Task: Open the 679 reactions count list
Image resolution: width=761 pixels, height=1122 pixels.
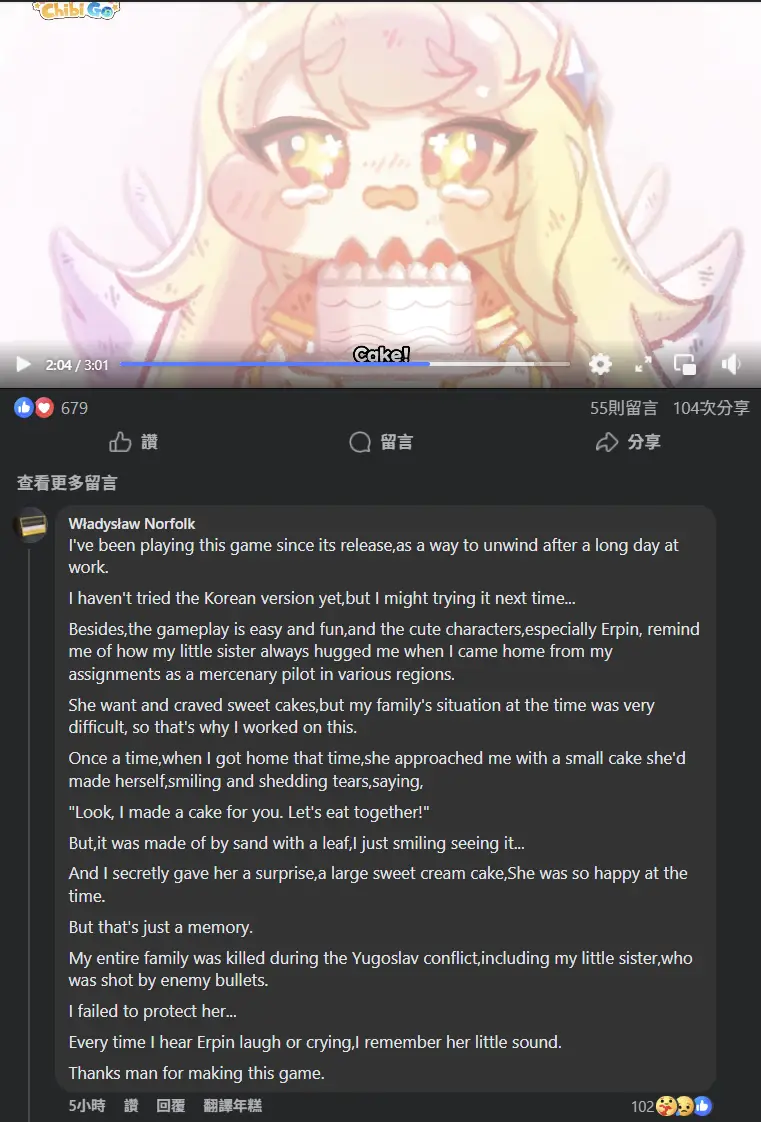Action: 74,409
